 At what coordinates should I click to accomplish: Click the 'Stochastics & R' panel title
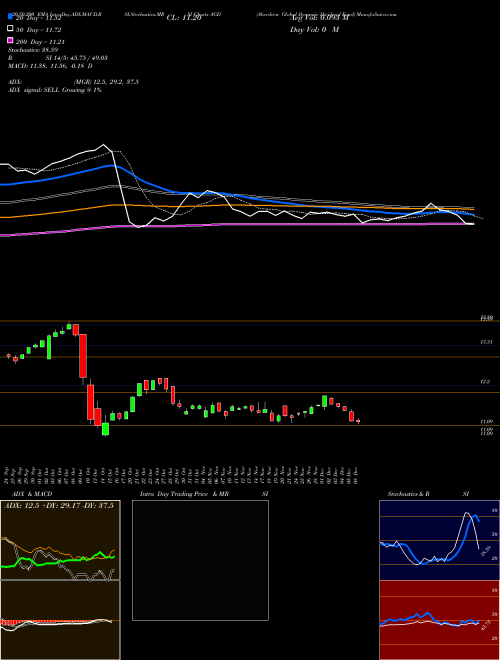[409, 494]
